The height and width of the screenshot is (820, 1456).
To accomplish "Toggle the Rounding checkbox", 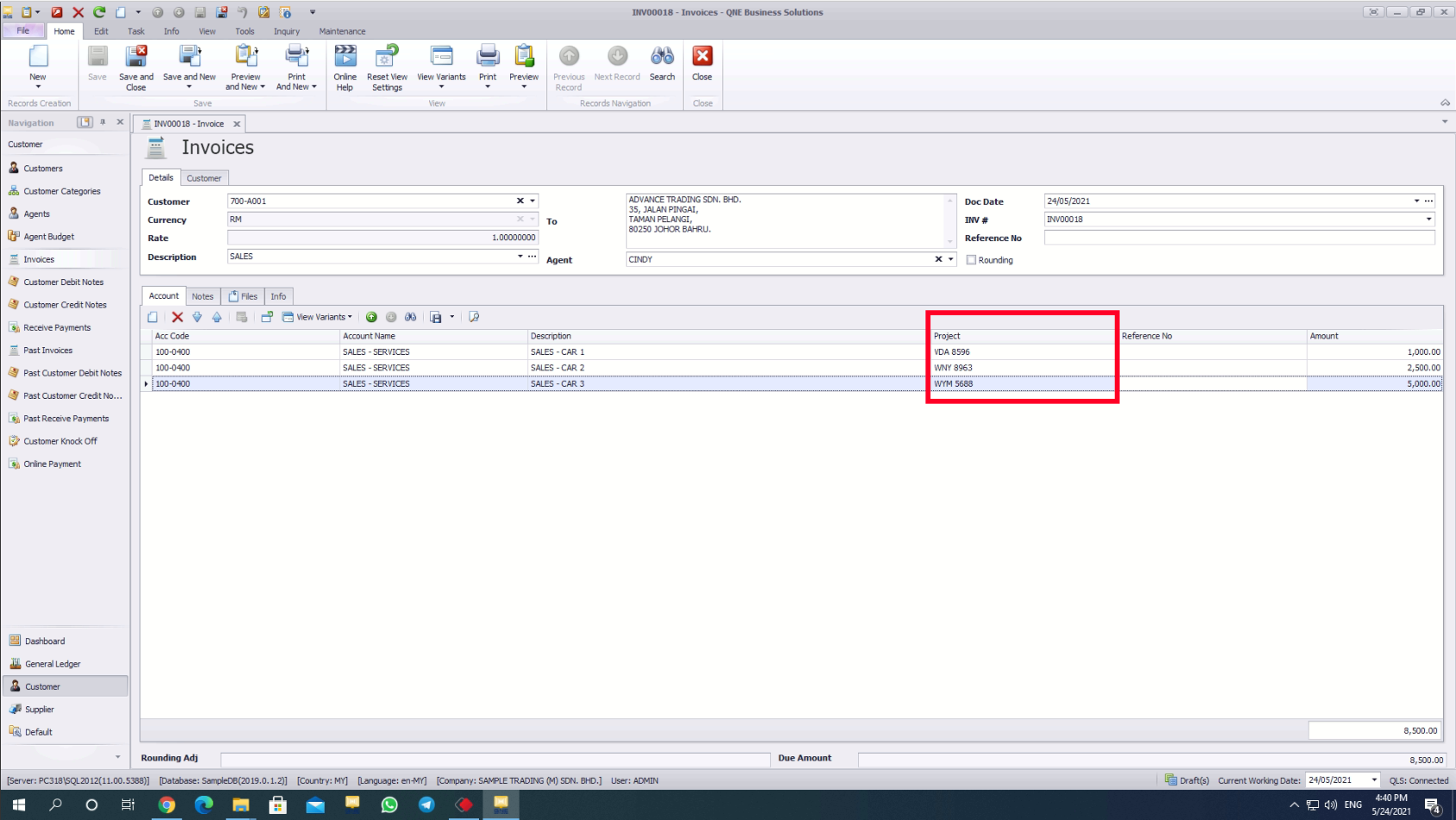I will [971, 260].
